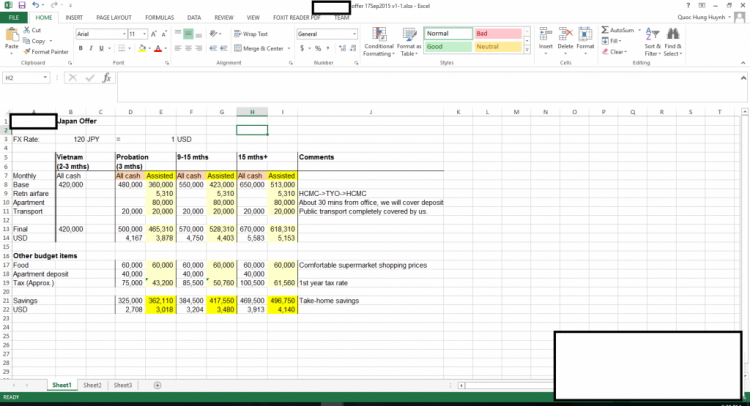Open the Merge & Center dropdown arrow
The width and height of the screenshot is (750, 406).
(289, 48)
